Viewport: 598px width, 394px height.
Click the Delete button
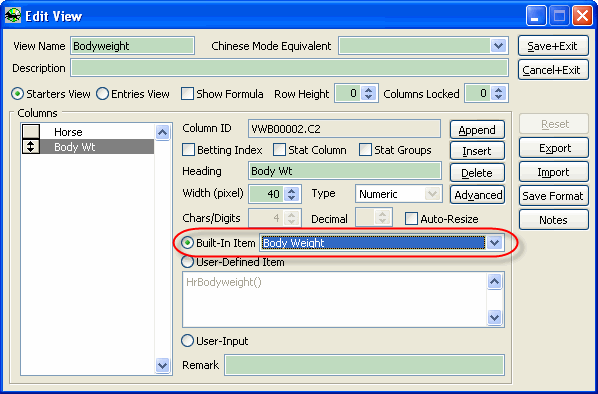tap(477, 173)
